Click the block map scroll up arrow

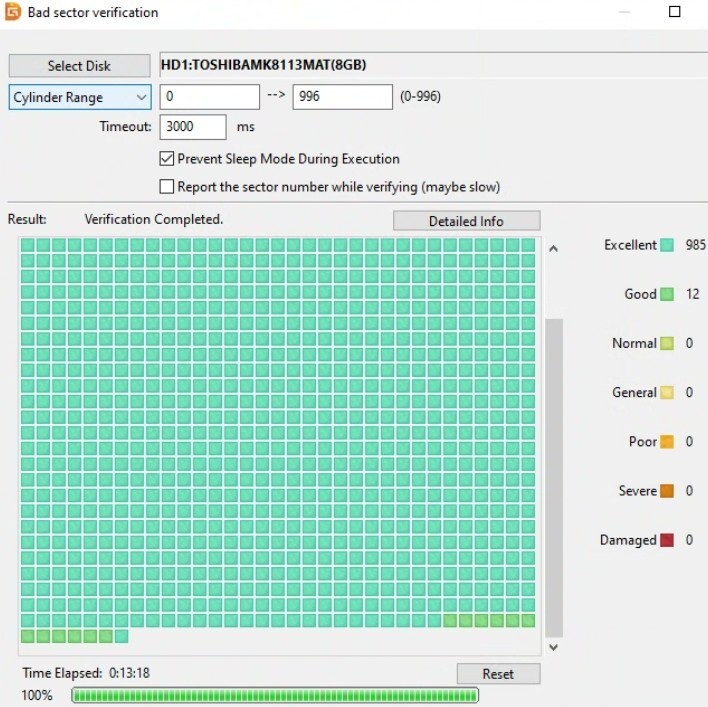pyautogui.click(x=554, y=248)
